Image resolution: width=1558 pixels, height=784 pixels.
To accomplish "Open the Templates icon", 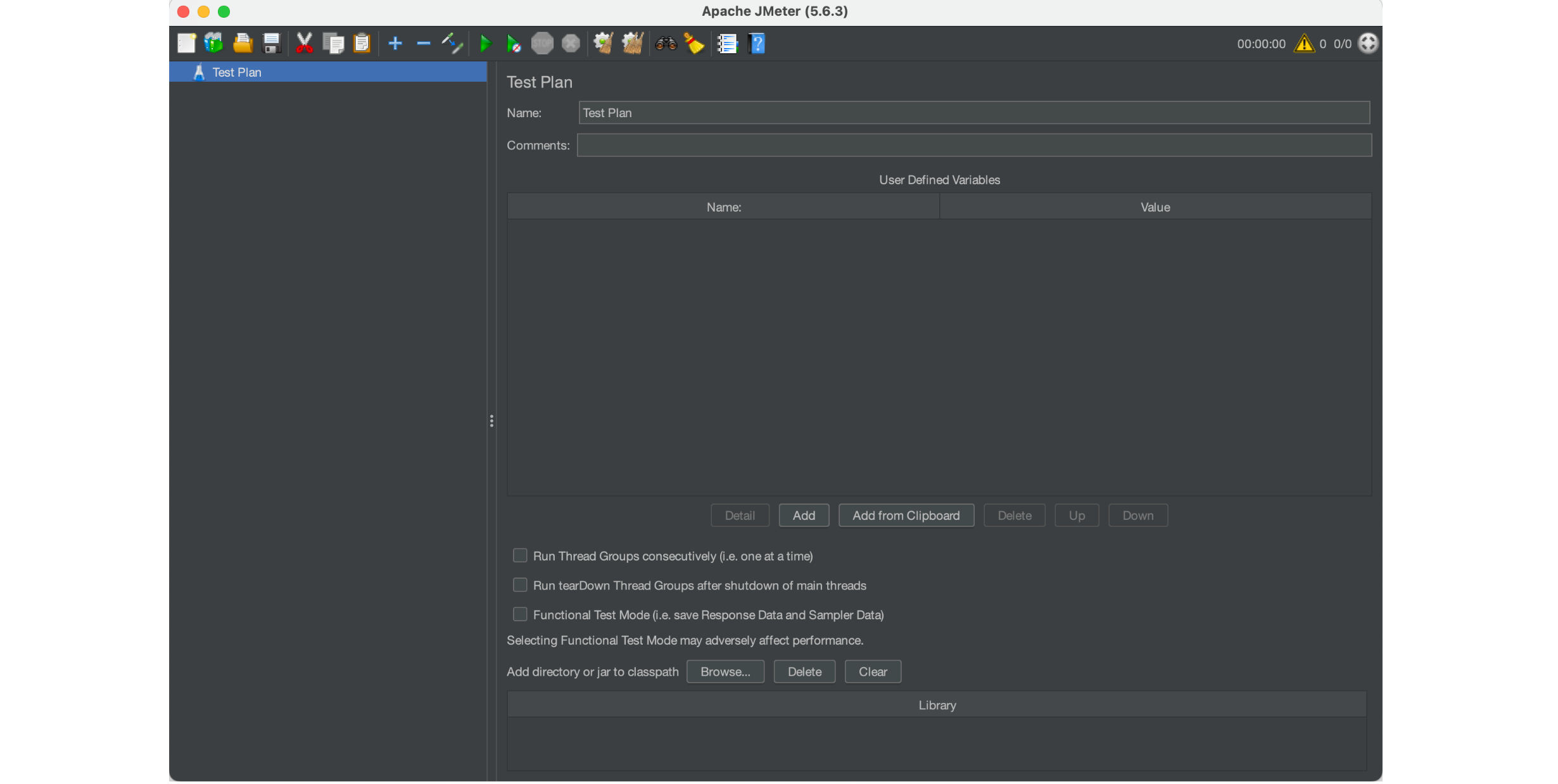I will (214, 43).
